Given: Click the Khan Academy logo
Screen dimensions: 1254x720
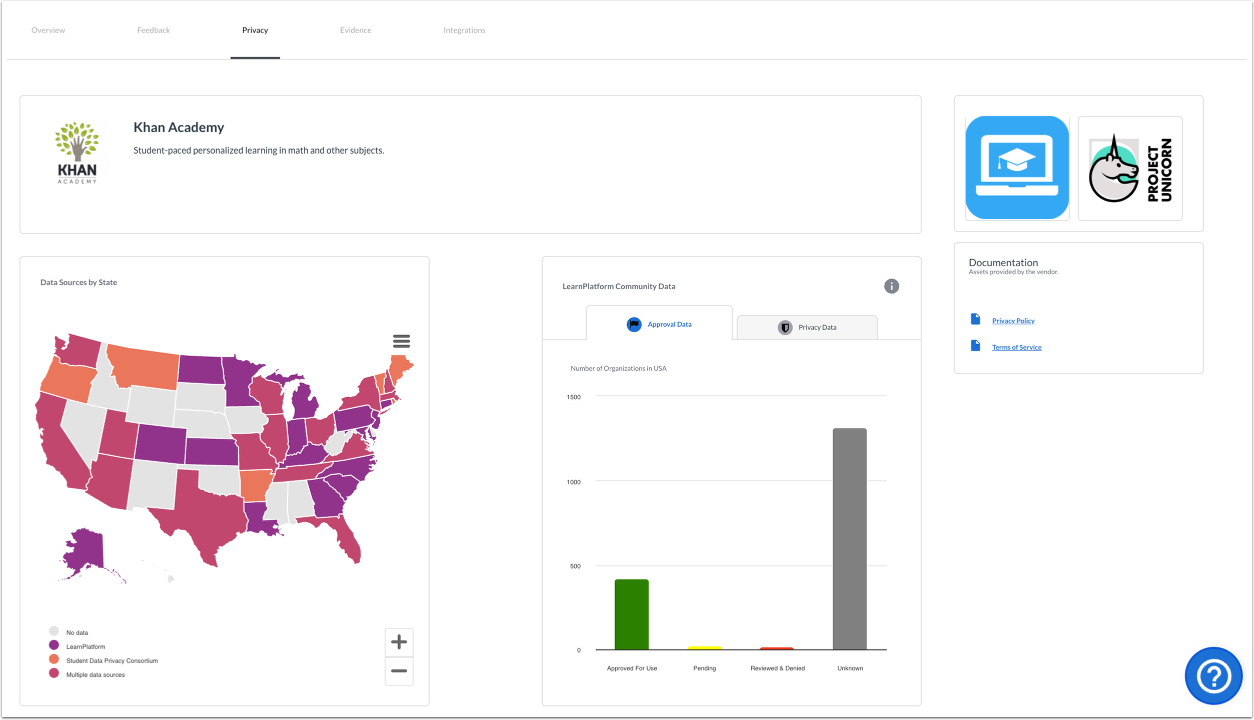Looking at the screenshot, I should pyautogui.click(x=77, y=151).
